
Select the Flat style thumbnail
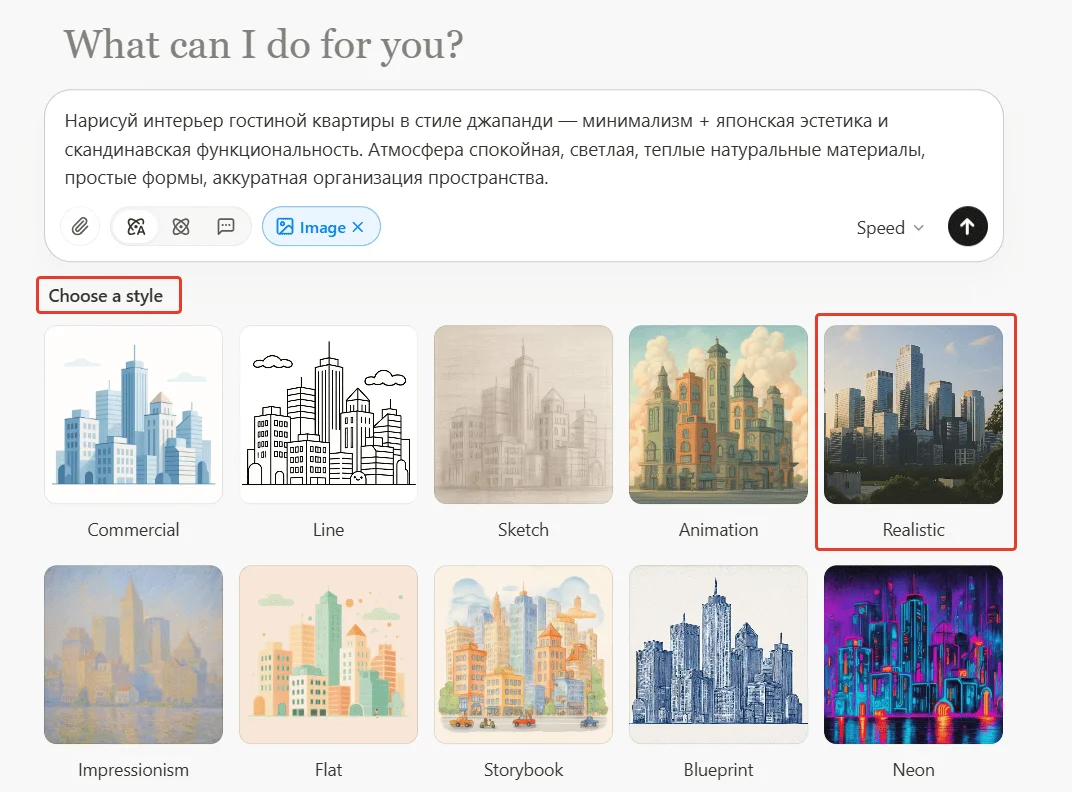point(328,655)
